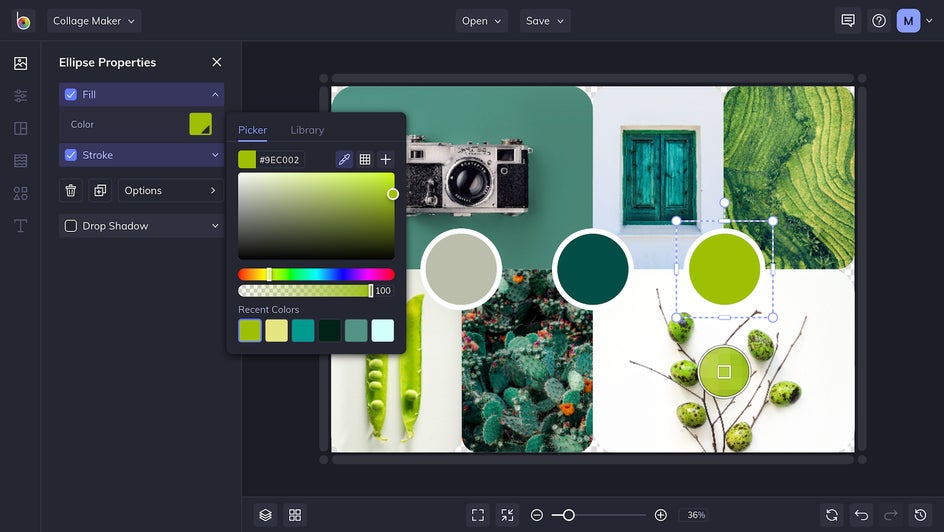Zoom in with the plus magnifier button

[660, 515]
